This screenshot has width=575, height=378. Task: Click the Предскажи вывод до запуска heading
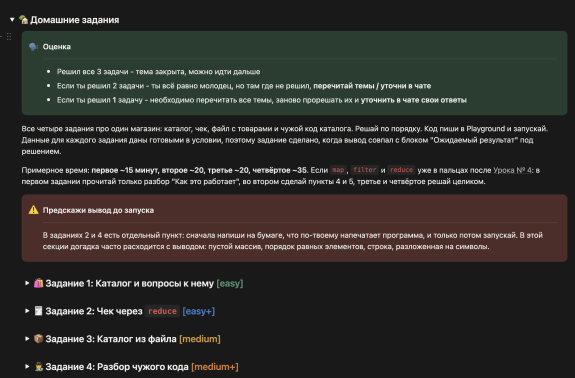click(98, 210)
